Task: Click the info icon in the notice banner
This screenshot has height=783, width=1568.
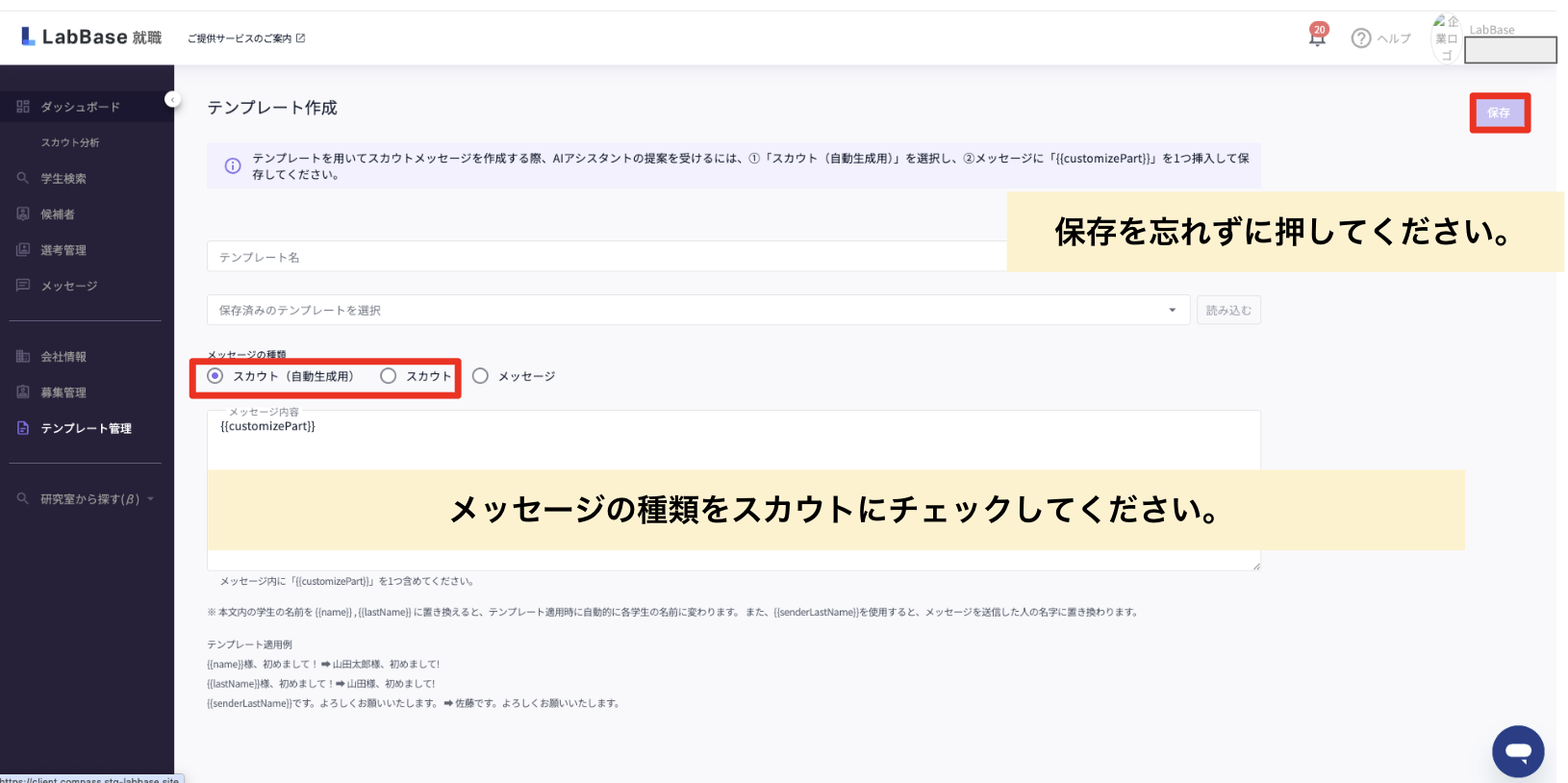Action: tap(233, 165)
